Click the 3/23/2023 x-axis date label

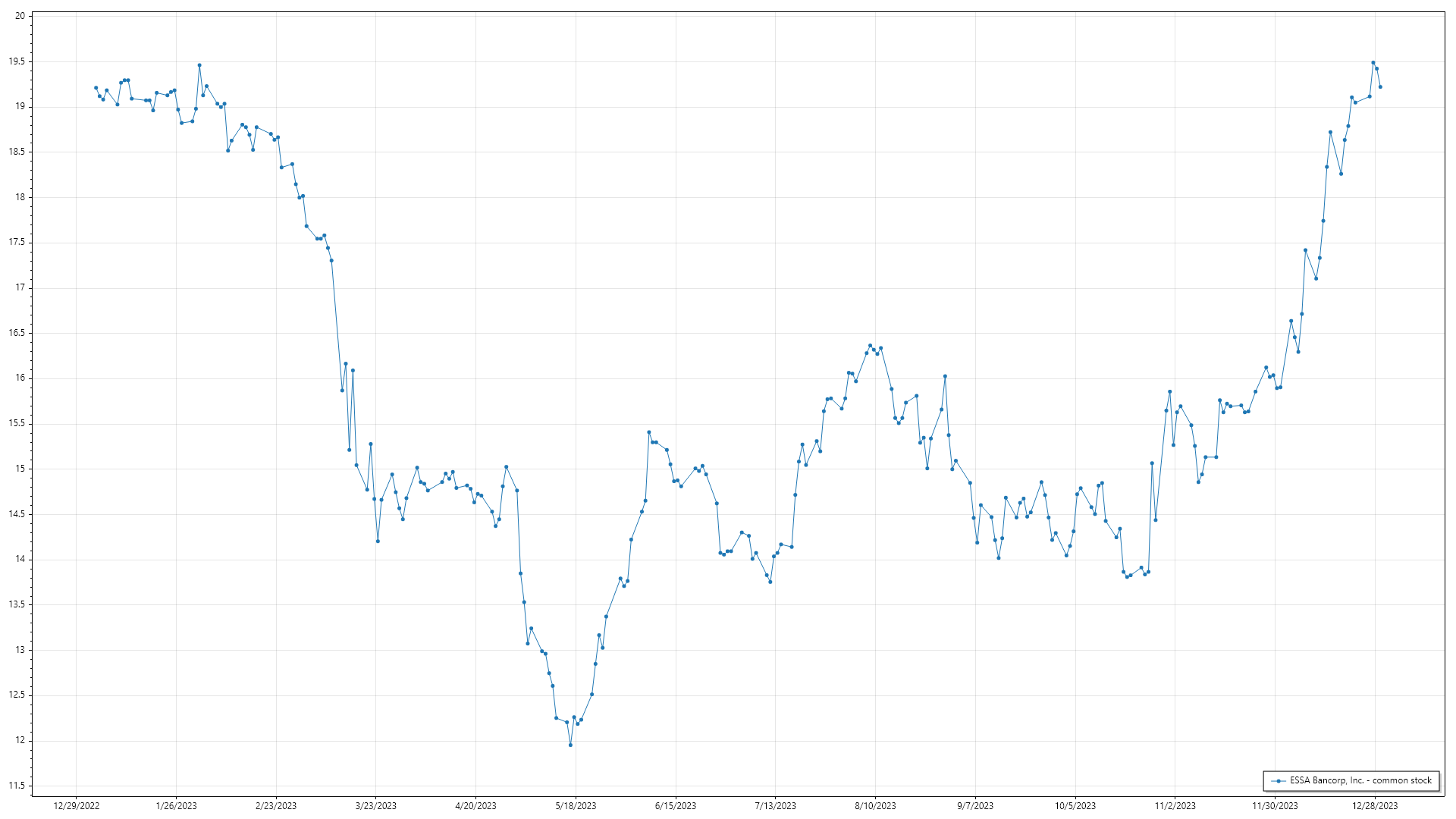[x=375, y=806]
